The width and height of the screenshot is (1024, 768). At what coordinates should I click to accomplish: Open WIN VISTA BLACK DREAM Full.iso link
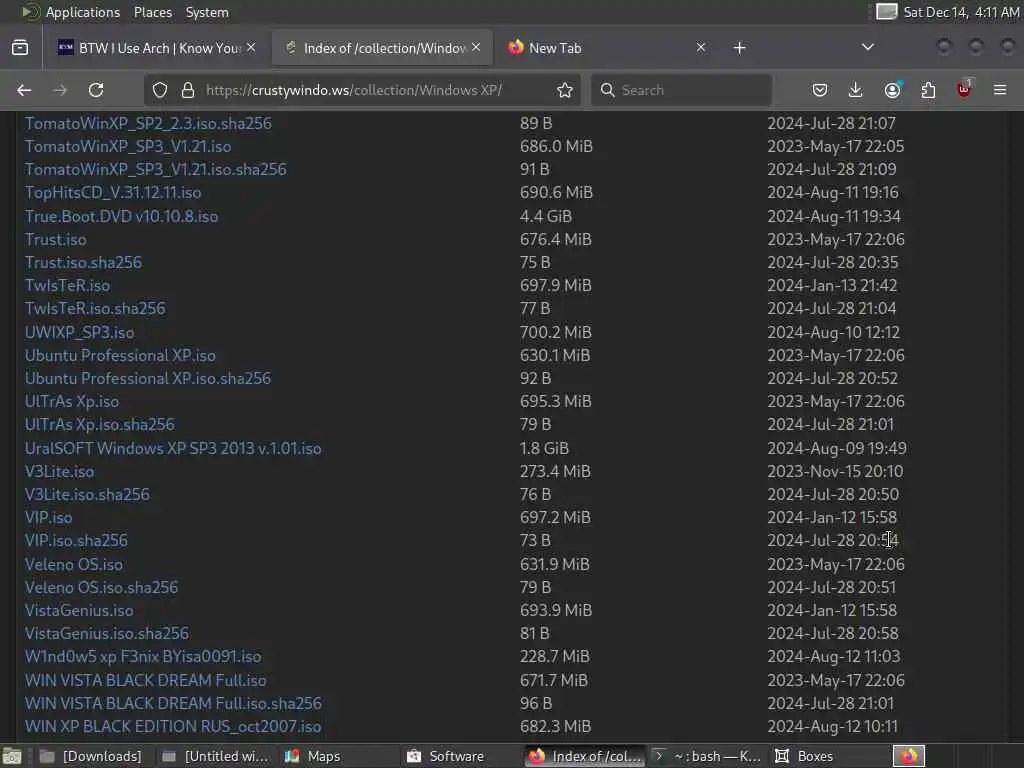146,680
